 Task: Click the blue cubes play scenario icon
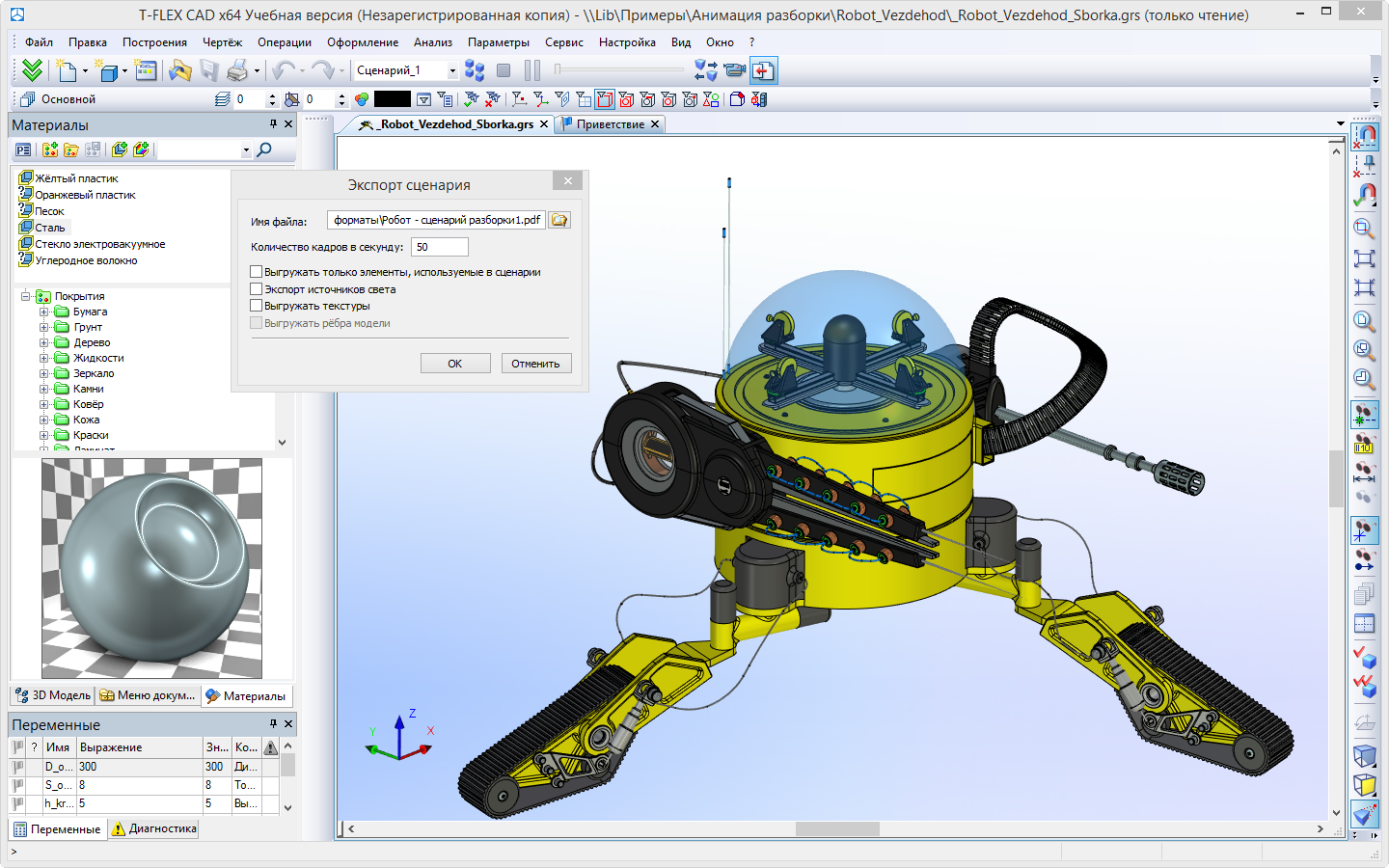[x=475, y=70]
